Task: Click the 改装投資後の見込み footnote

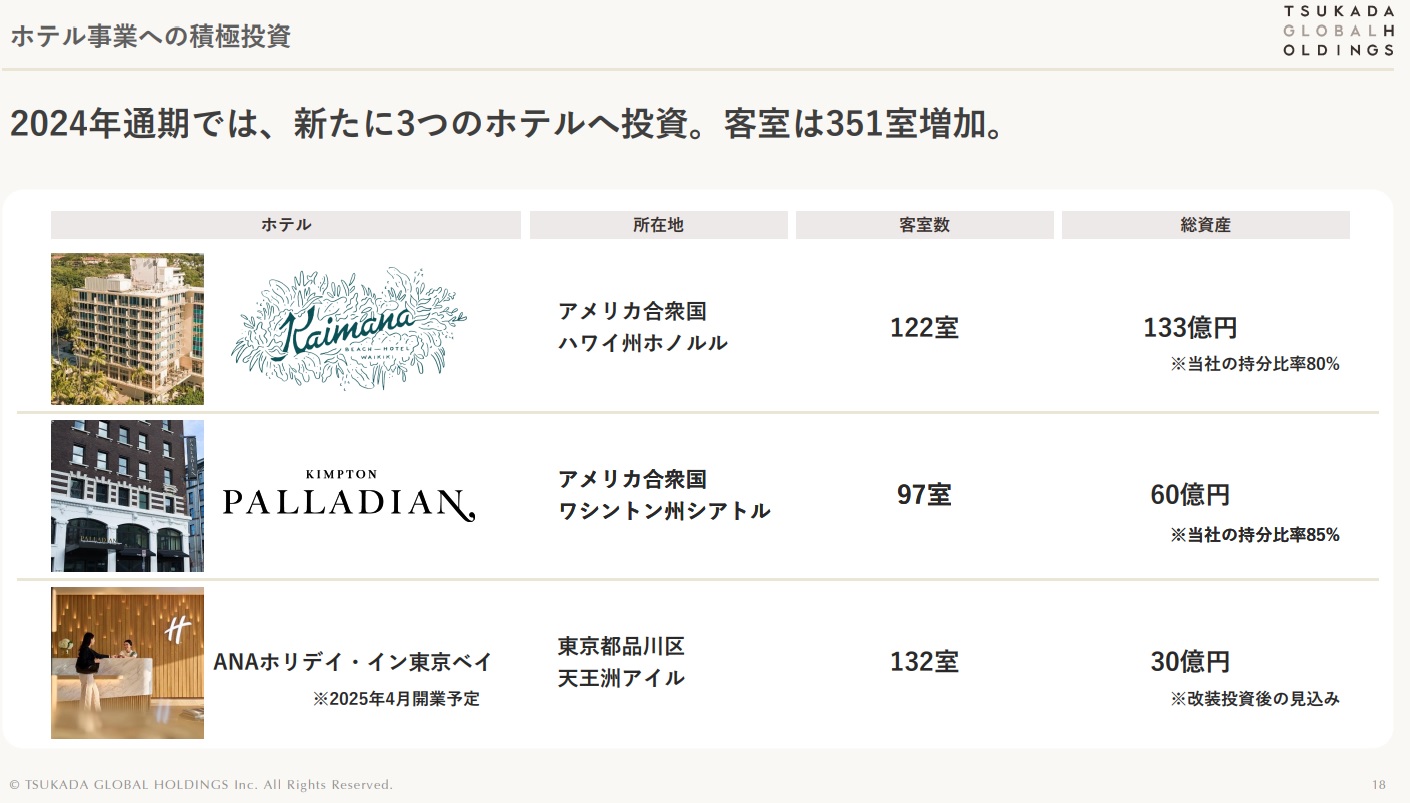Action: point(1255,699)
